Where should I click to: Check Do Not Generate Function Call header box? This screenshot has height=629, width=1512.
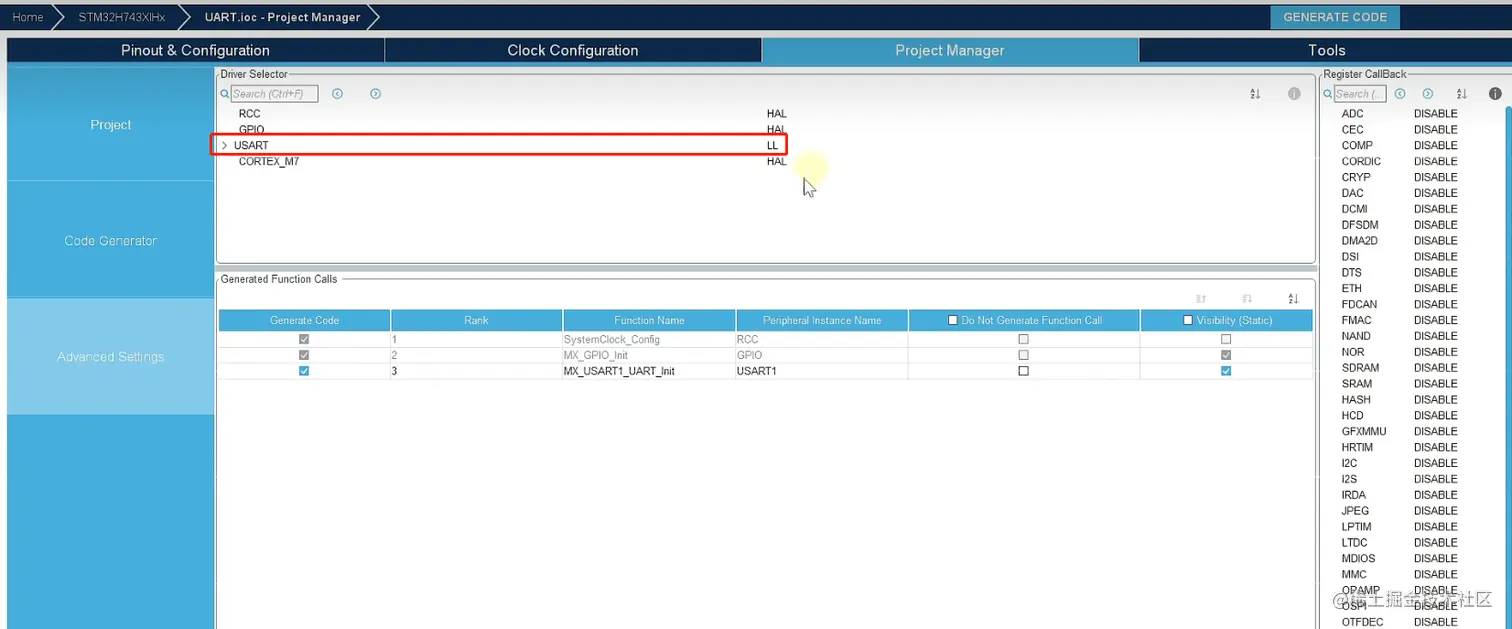point(952,321)
